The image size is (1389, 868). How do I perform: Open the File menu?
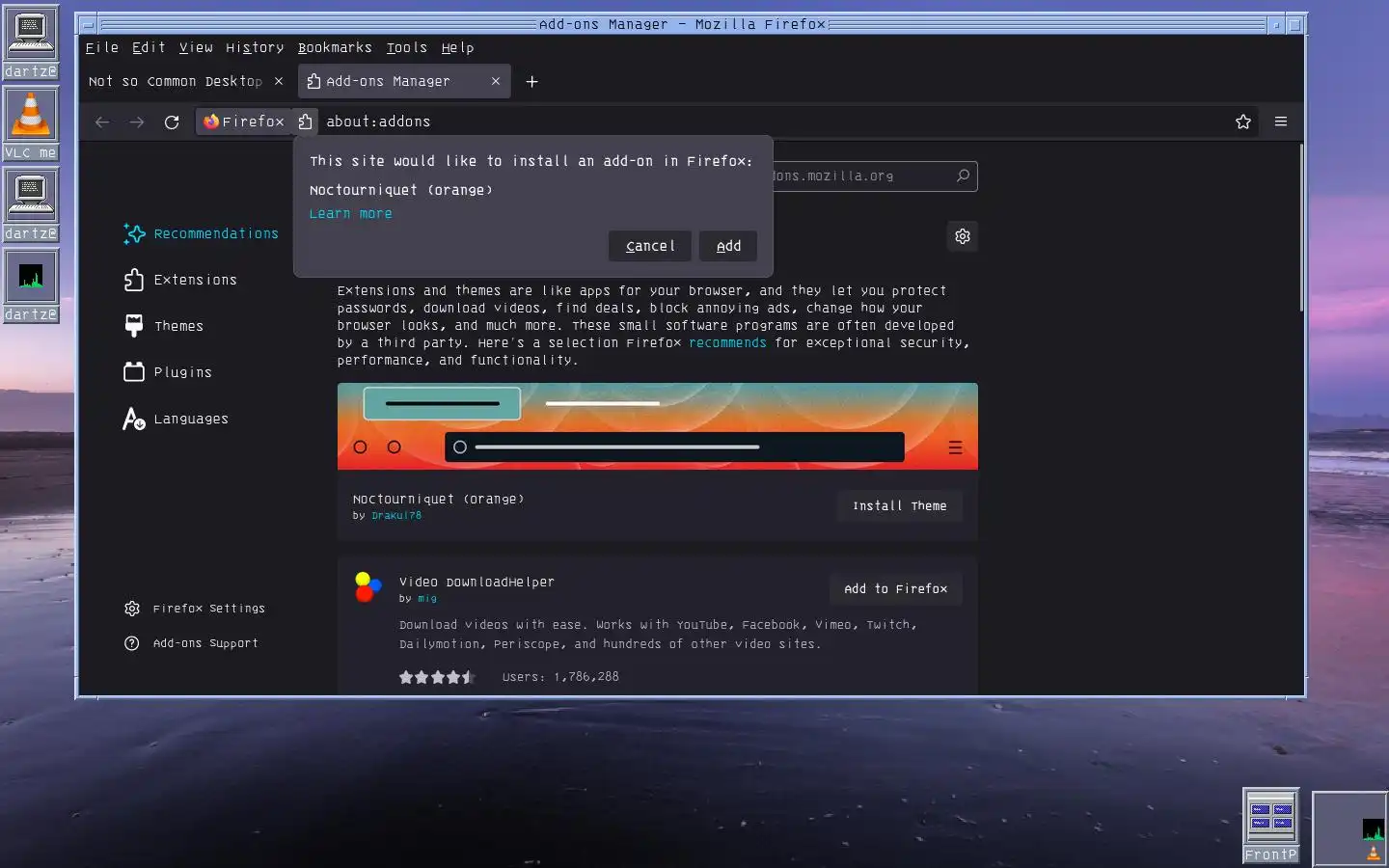[x=102, y=47]
